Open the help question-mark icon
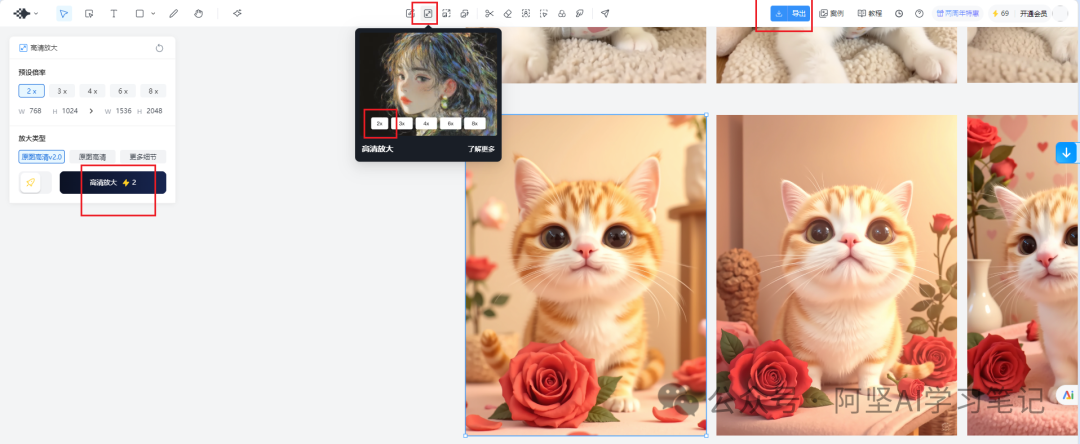 [919, 13]
